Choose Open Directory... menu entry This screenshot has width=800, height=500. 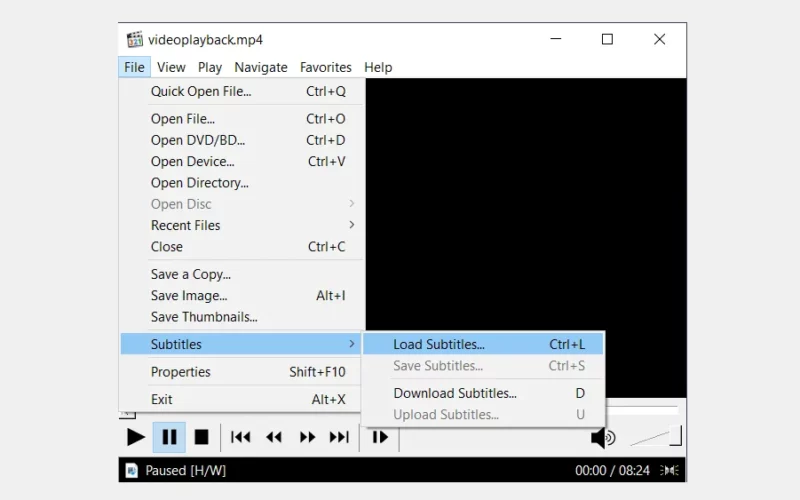coord(242,183)
